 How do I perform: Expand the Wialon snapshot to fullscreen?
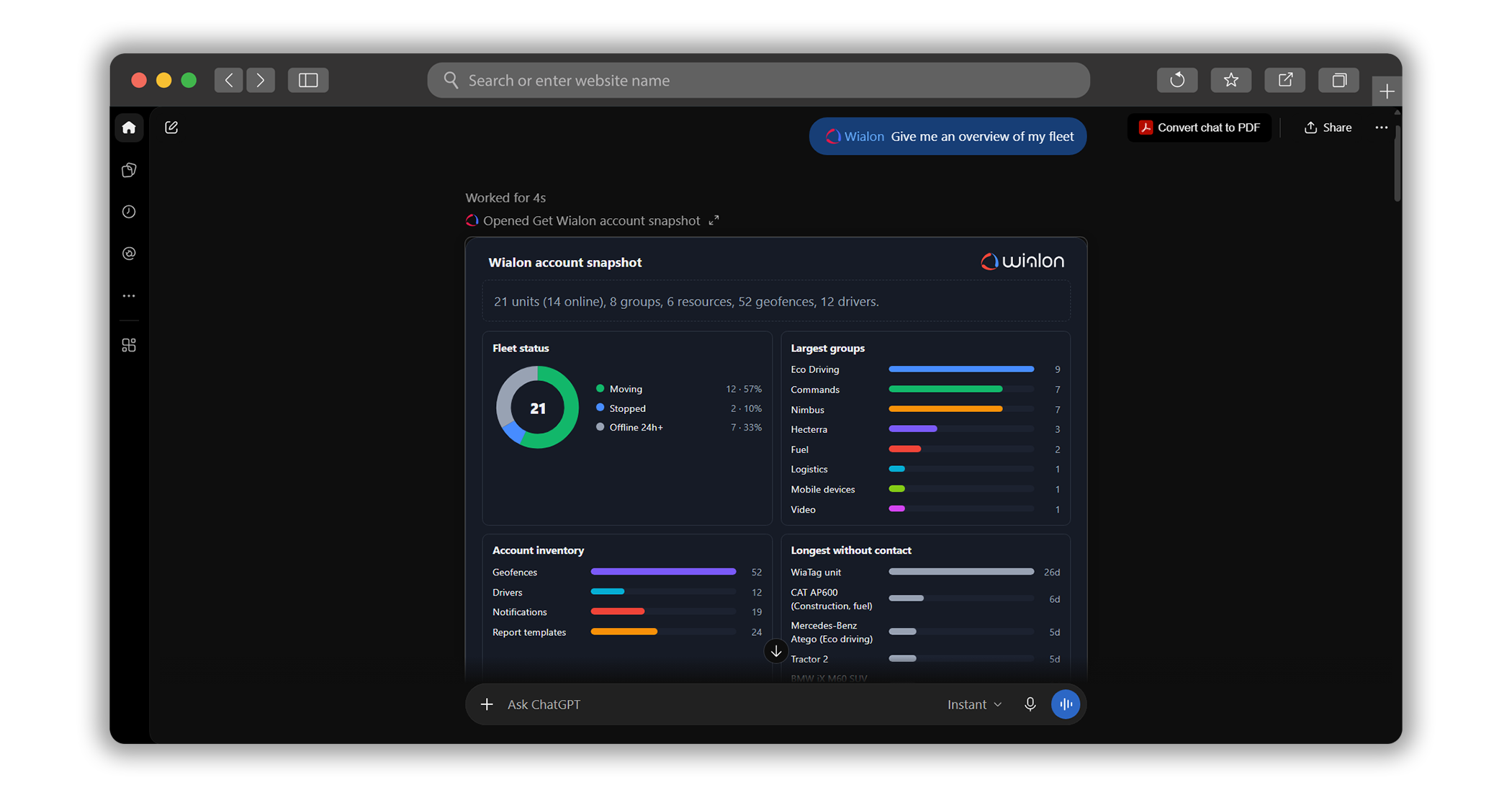point(714,220)
